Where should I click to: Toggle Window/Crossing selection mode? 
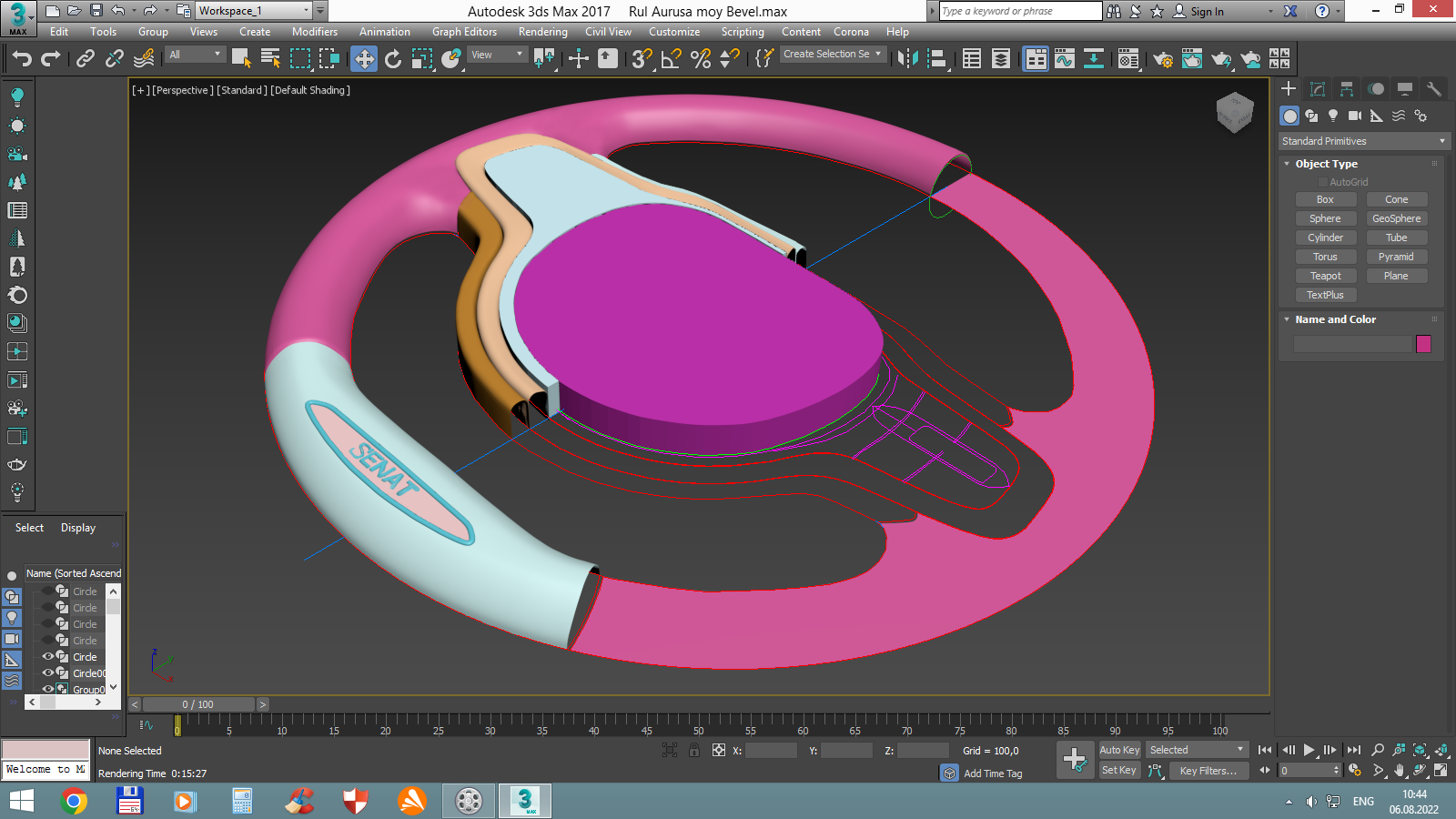click(329, 58)
